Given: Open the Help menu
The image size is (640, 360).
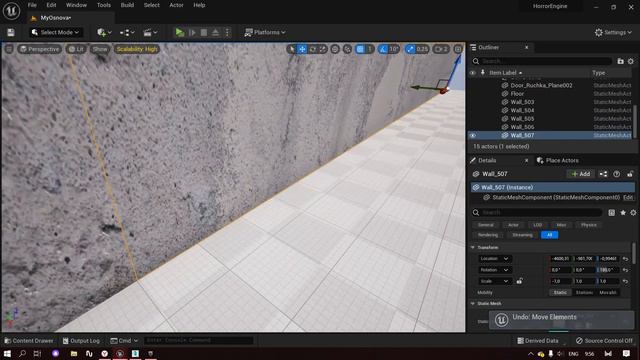Looking at the screenshot, I should tap(199, 5).
